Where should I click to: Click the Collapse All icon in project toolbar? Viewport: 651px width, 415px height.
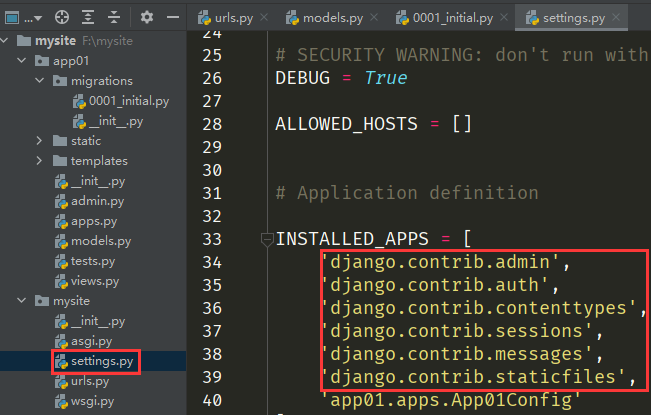(x=114, y=17)
